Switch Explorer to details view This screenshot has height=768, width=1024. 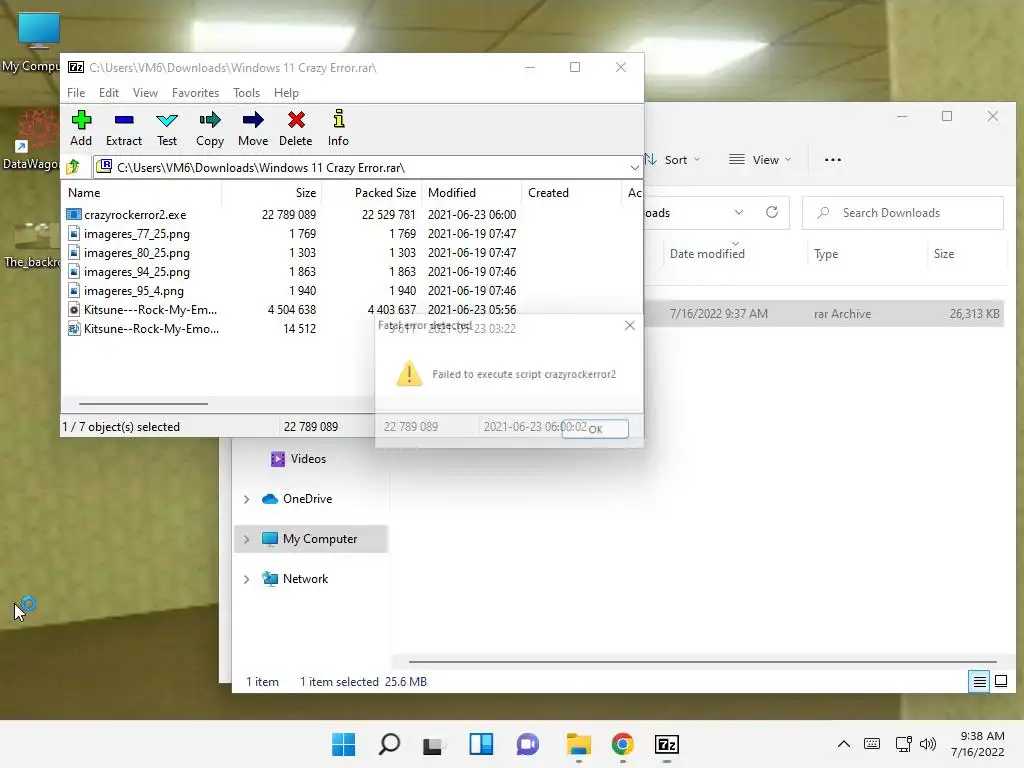tap(980, 682)
